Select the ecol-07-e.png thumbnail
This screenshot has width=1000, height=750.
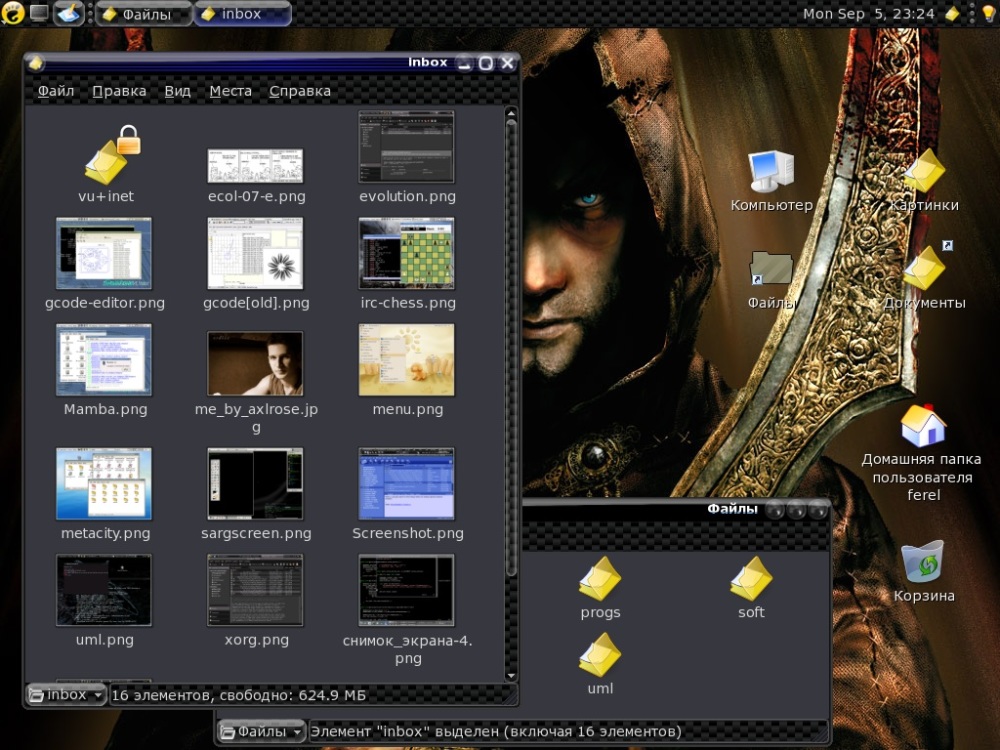pos(255,166)
